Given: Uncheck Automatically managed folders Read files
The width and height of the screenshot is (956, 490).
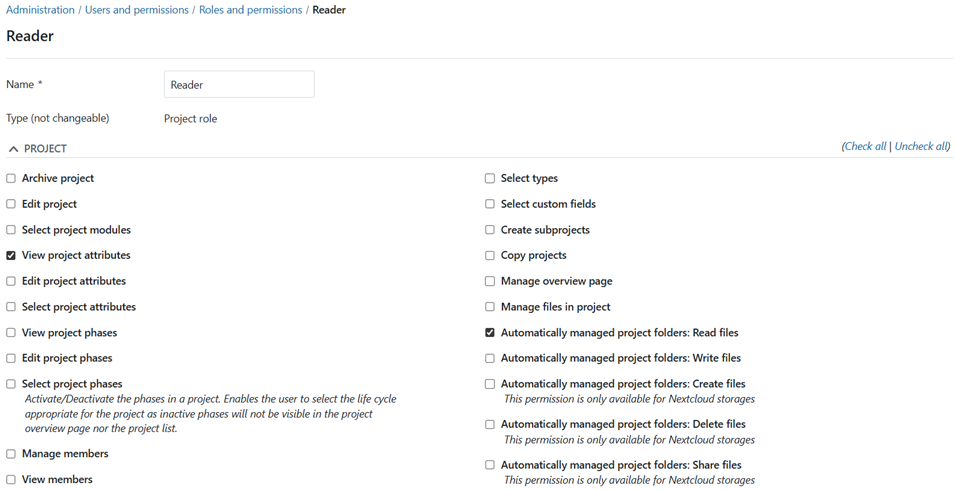Looking at the screenshot, I should (490, 333).
